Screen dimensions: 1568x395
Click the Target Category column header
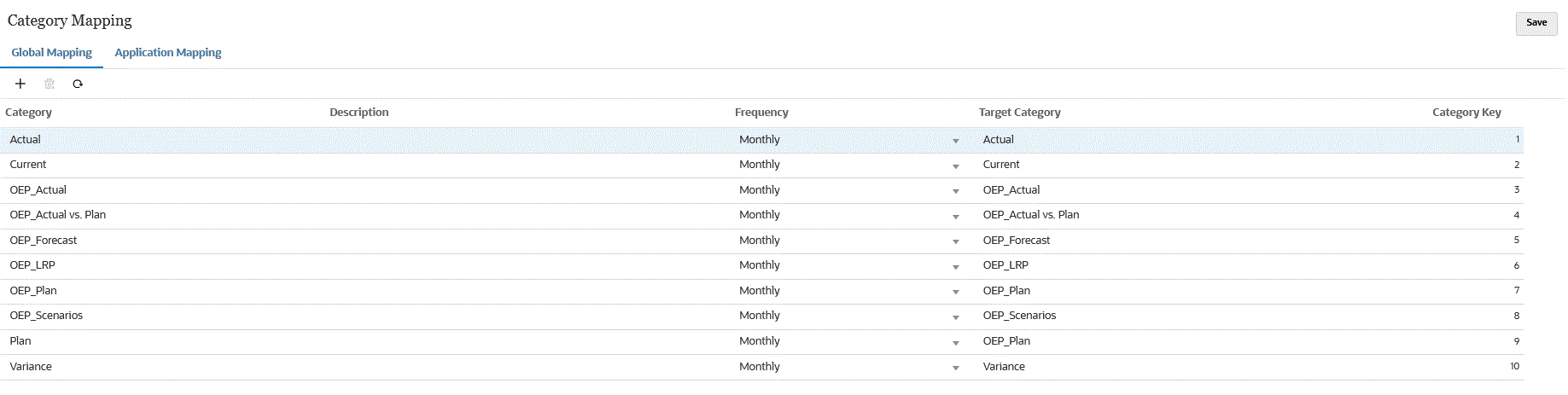(1019, 113)
